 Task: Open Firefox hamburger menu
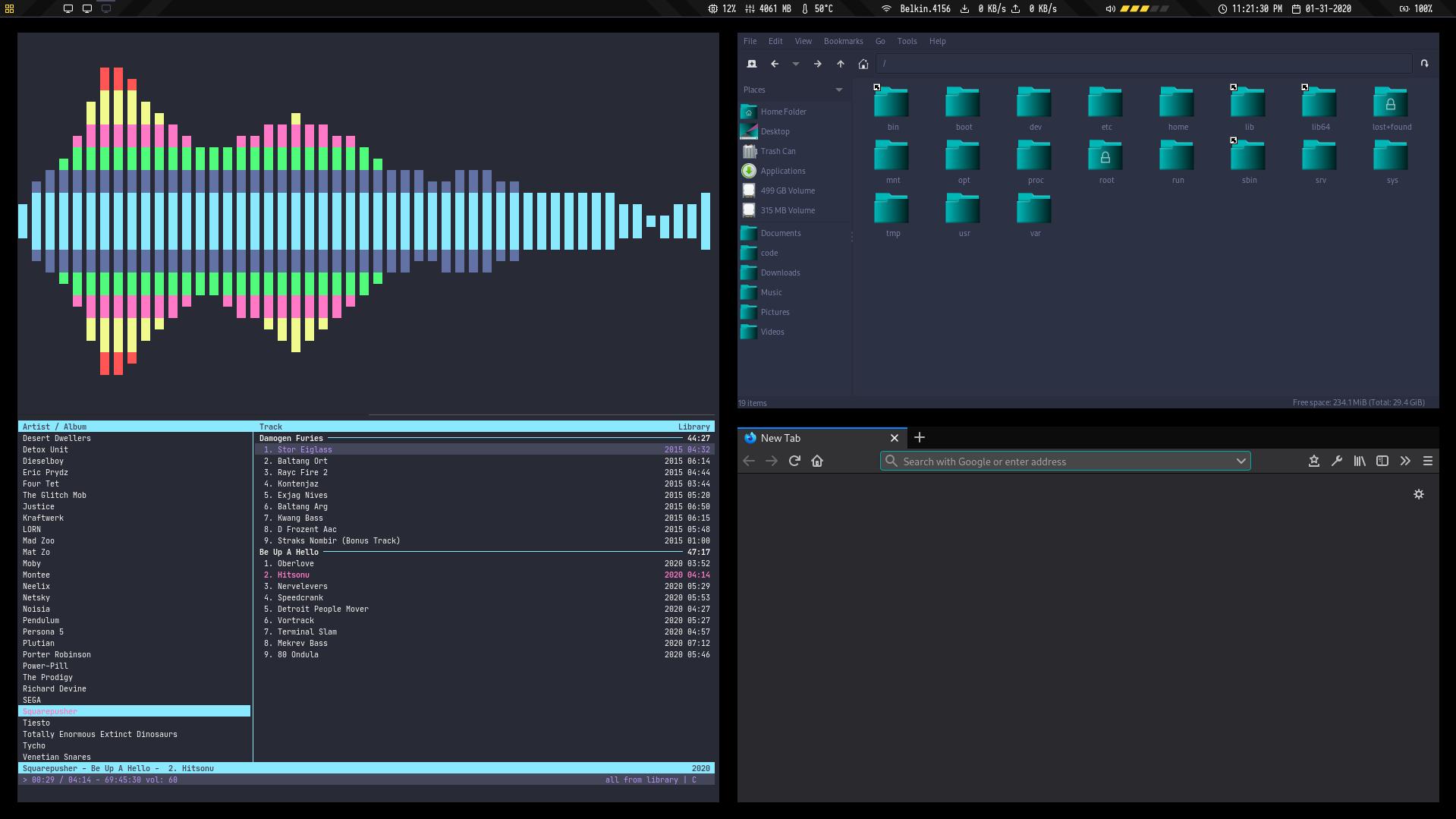click(x=1428, y=461)
